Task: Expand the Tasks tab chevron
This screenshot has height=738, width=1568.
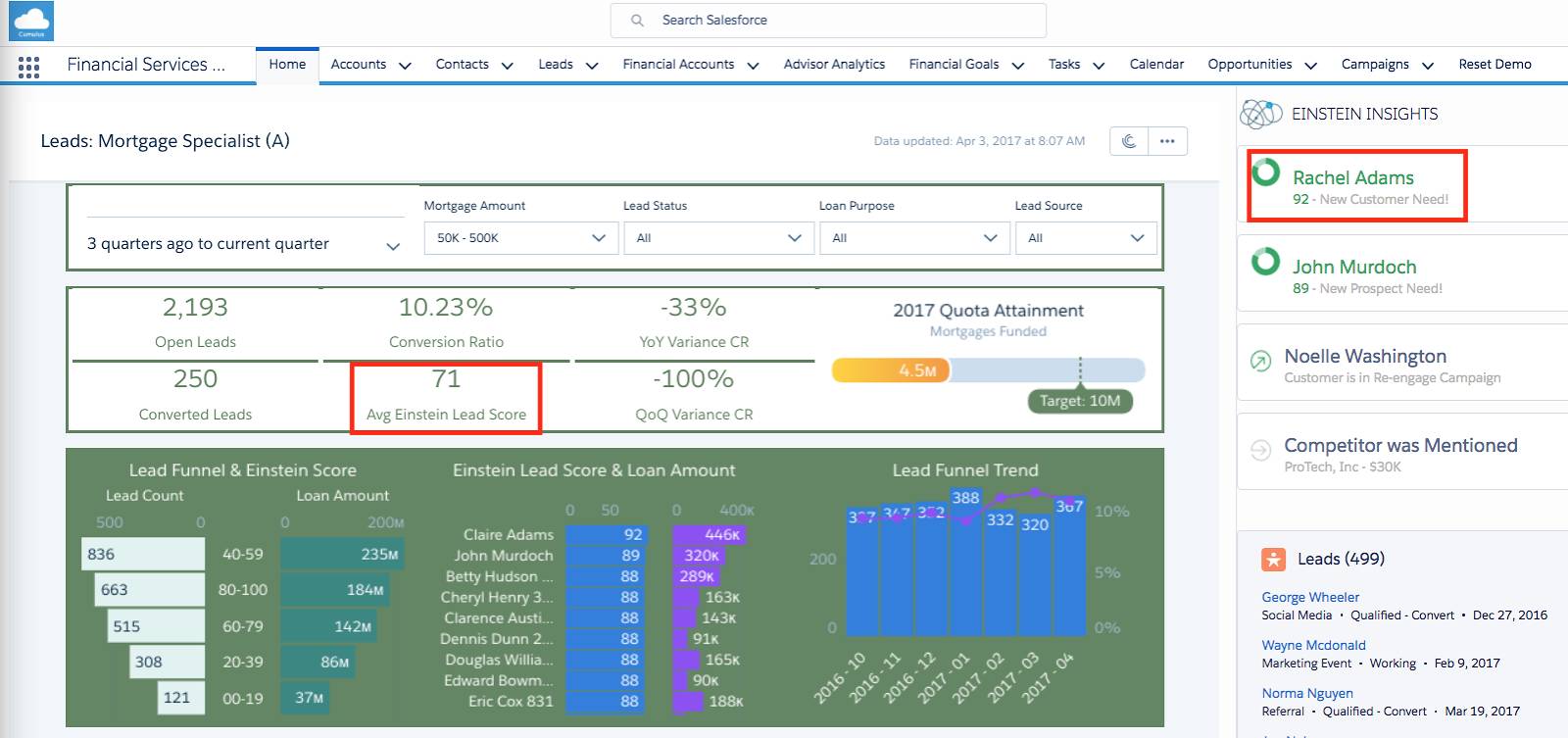Action: [1099, 66]
